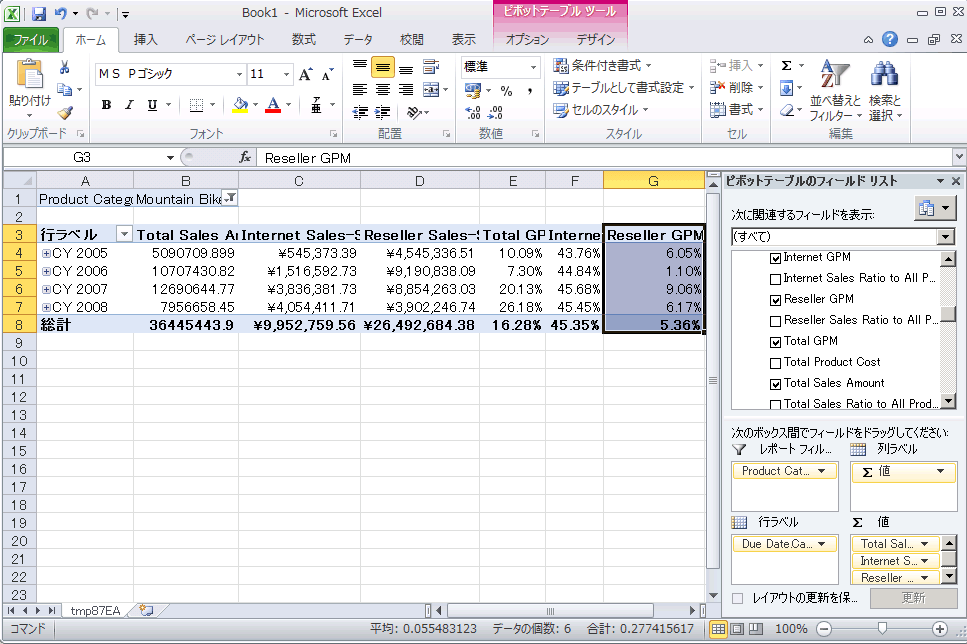Uncheck the Internet GPM field
The height and width of the screenshot is (644, 967).
click(776, 258)
